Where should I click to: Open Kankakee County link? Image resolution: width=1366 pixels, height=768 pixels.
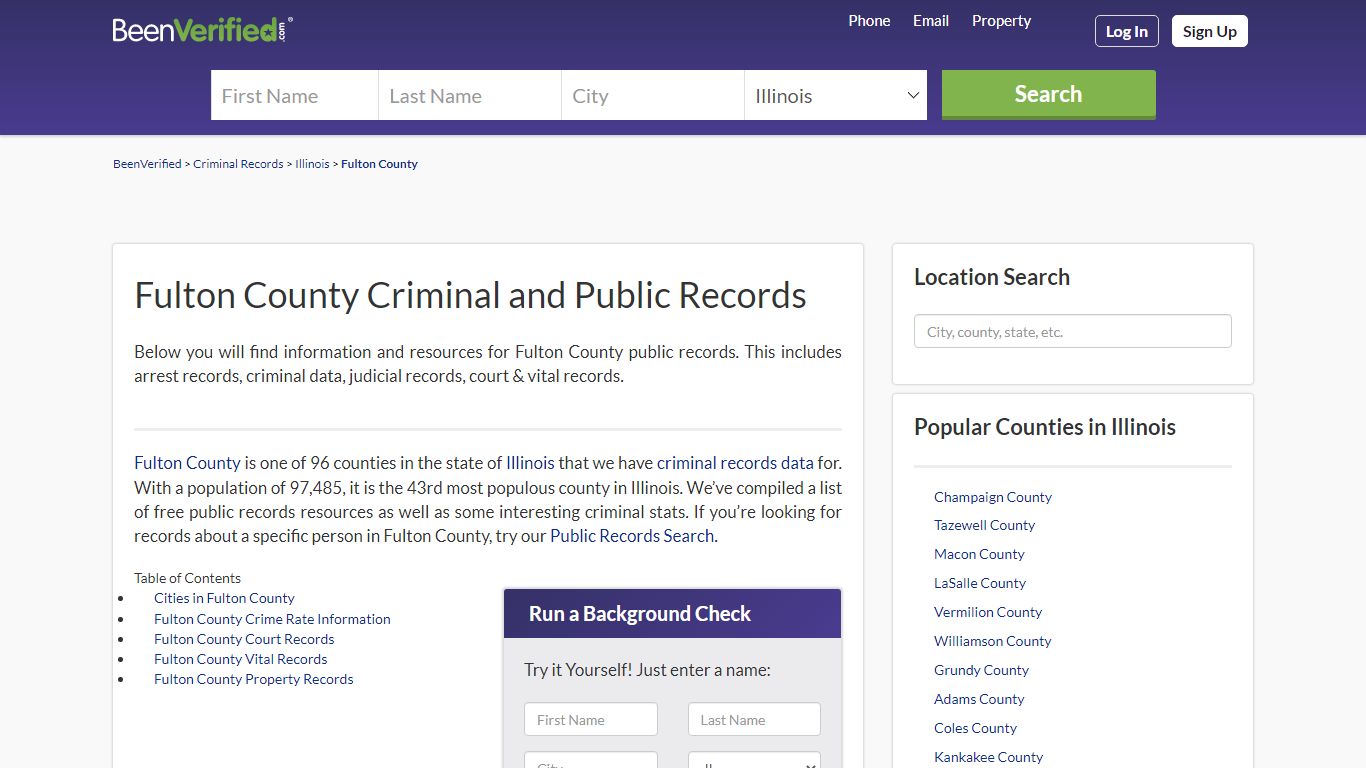click(x=988, y=757)
